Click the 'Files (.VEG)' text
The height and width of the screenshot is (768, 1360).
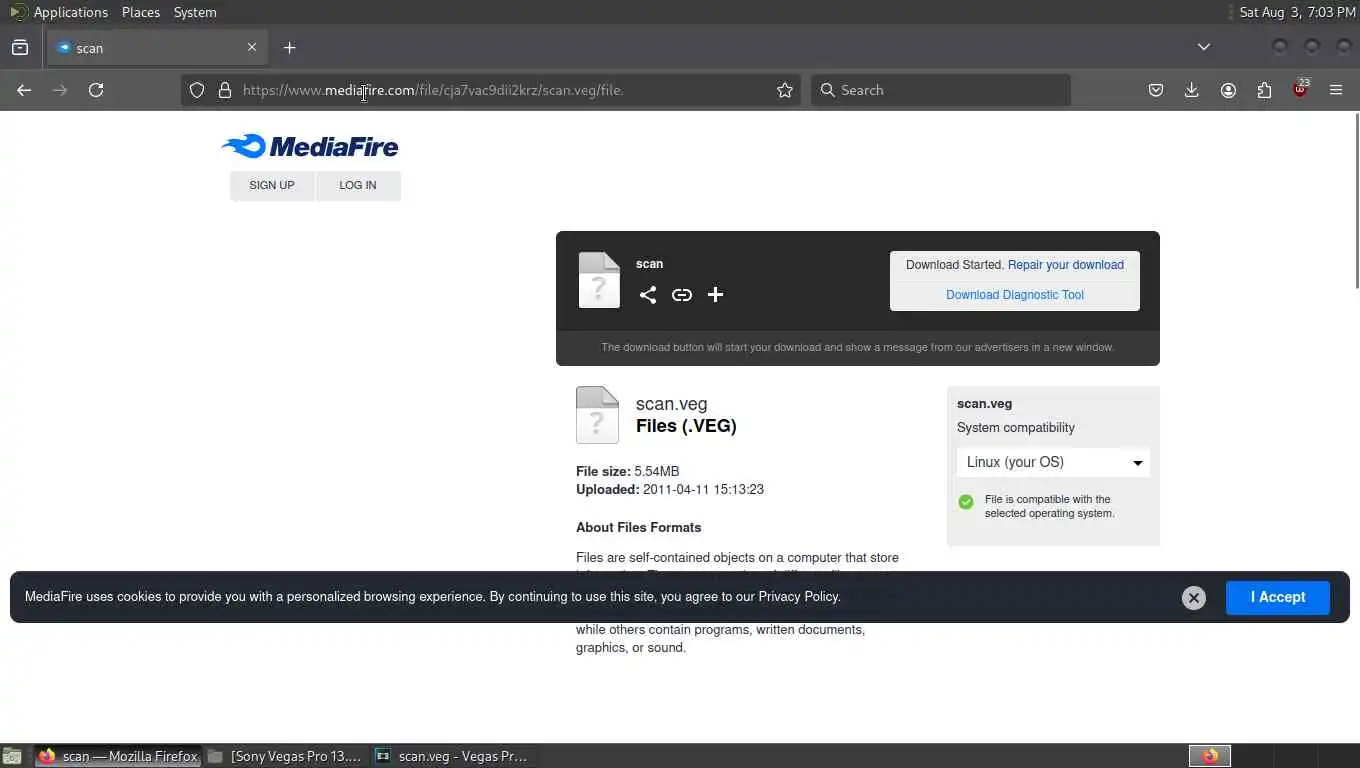click(686, 426)
